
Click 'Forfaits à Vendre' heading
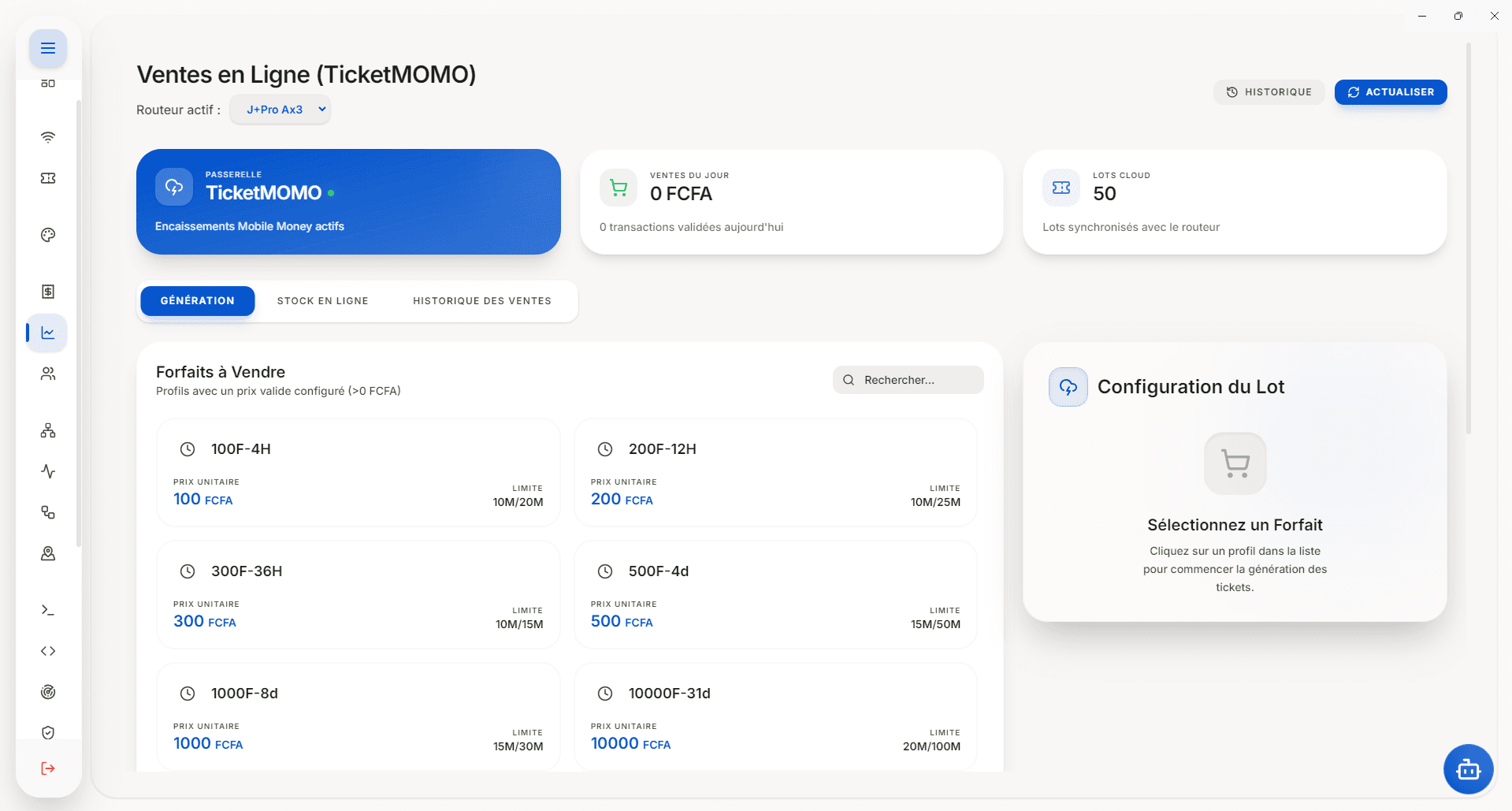point(221,372)
